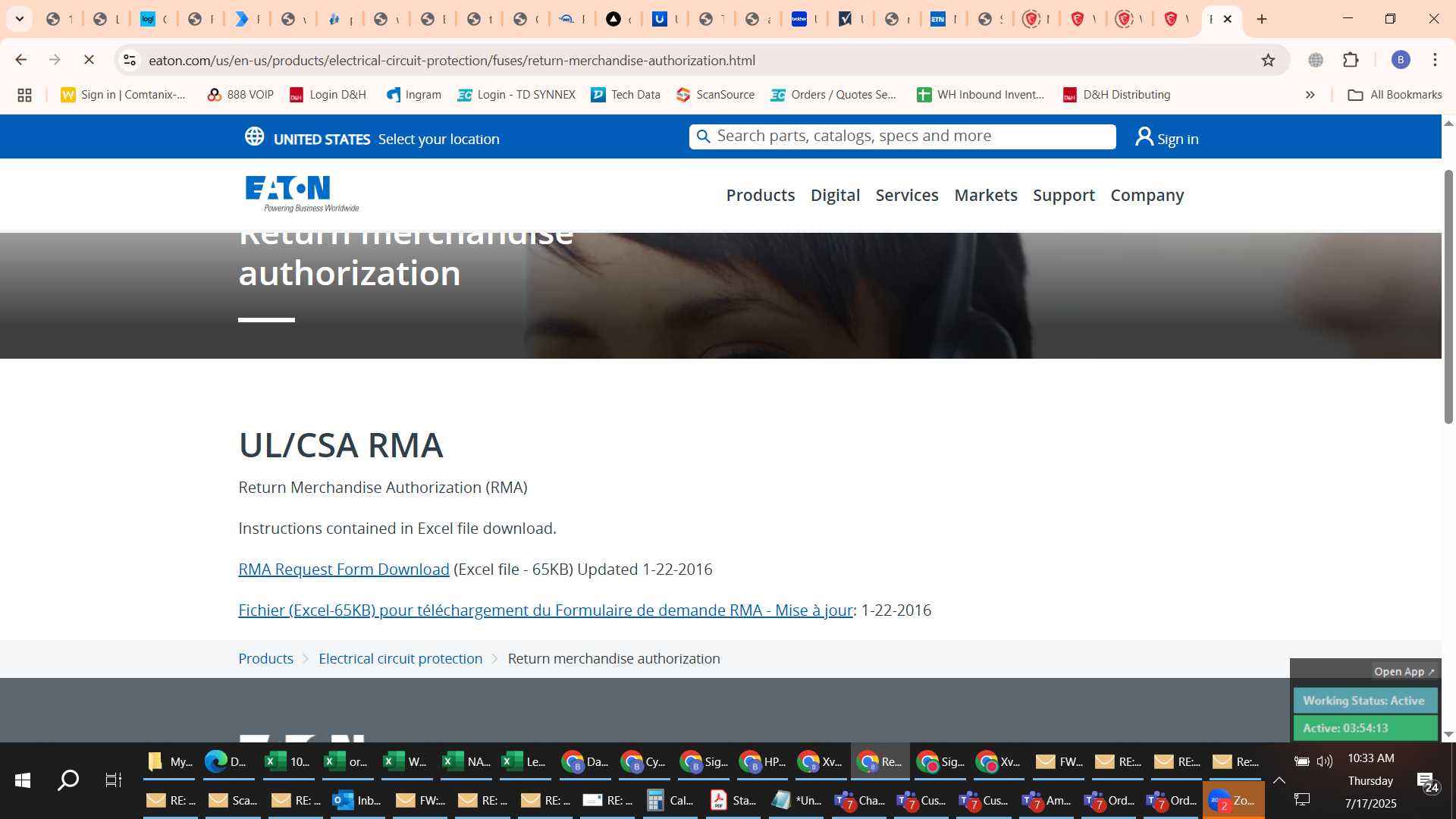Show more bookmarks chevron
The height and width of the screenshot is (819, 1456).
[x=1310, y=95]
